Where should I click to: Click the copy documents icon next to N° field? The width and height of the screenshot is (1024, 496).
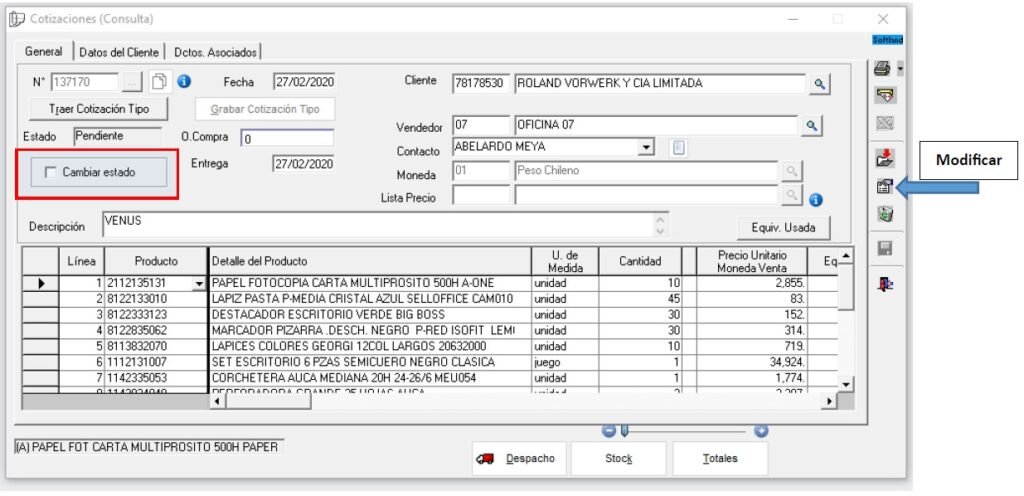pyautogui.click(x=159, y=82)
